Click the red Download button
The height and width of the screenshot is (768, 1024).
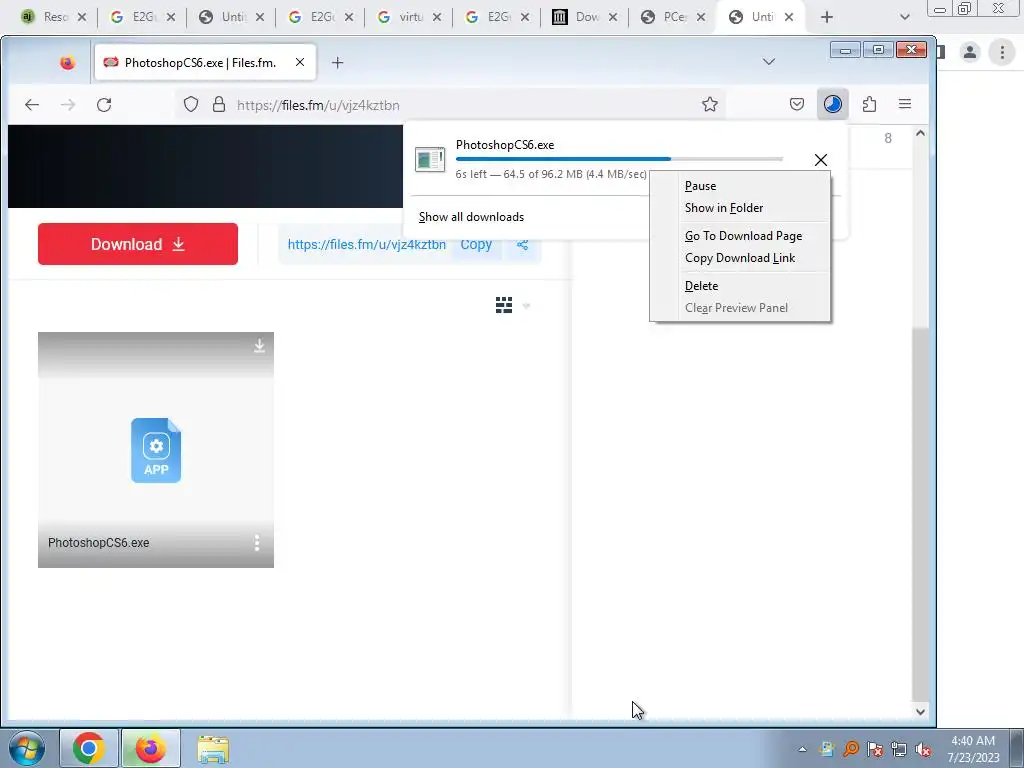138,244
